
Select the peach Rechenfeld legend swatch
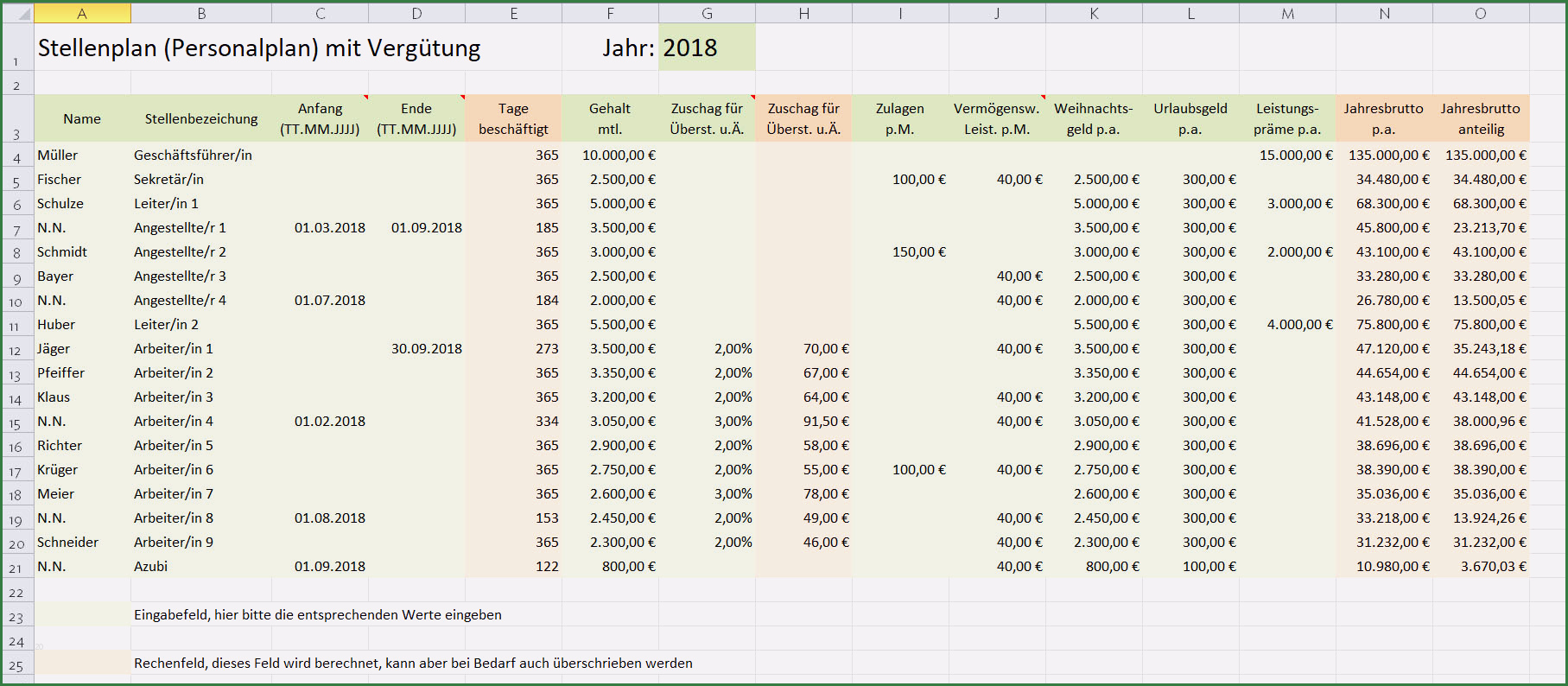click(x=82, y=663)
